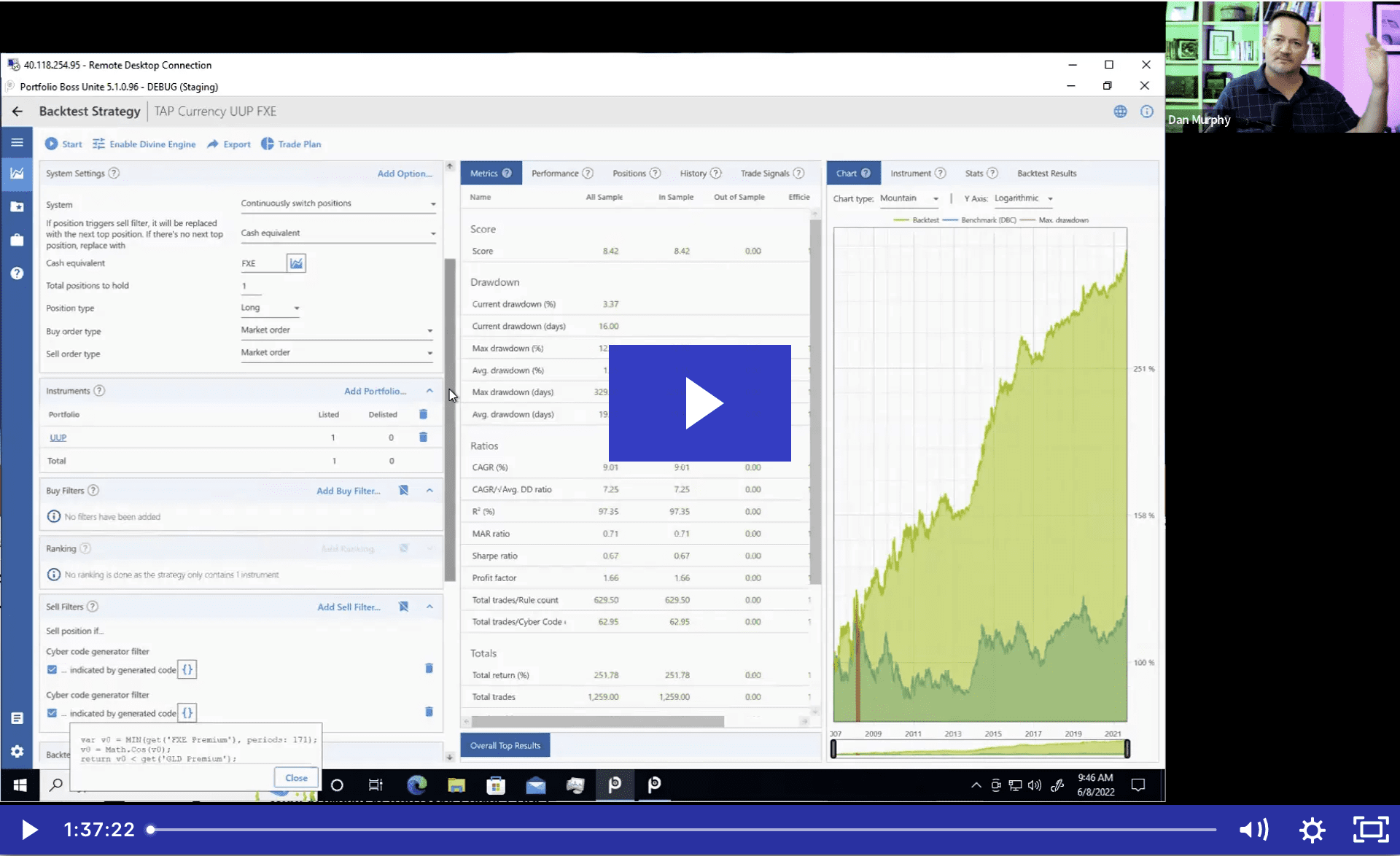Toggle second cyber code generator filter checkbox

tap(52, 712)
